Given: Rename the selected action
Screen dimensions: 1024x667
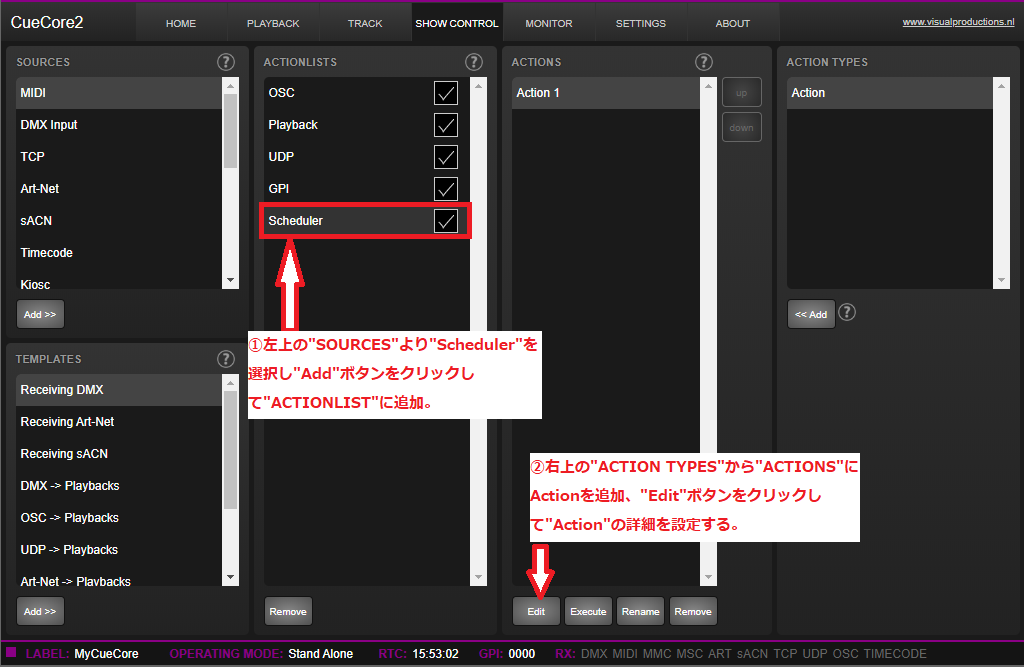Looking at the screenshot, I should [641, 611].
